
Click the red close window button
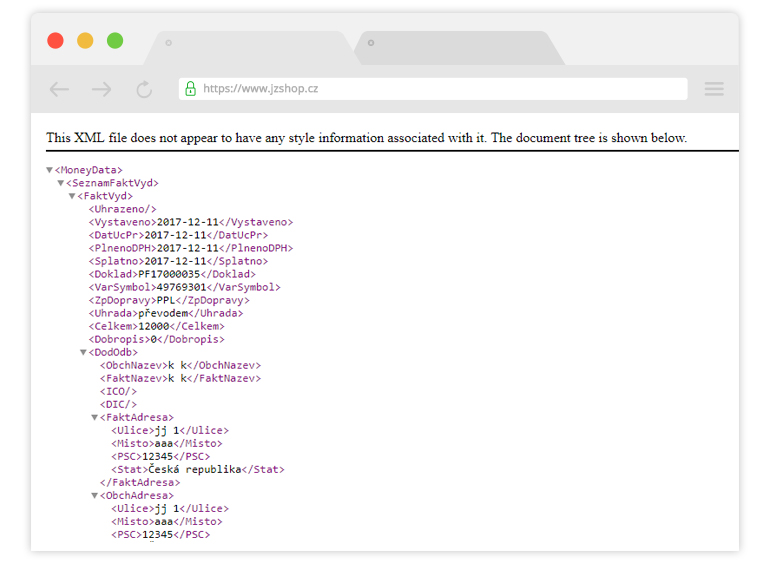55,40
